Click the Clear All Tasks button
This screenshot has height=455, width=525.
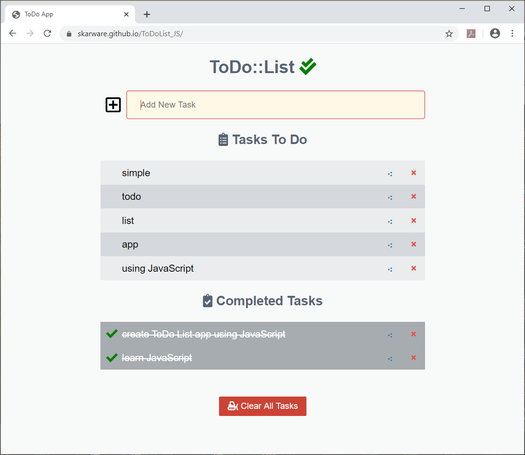coord(262,406)
